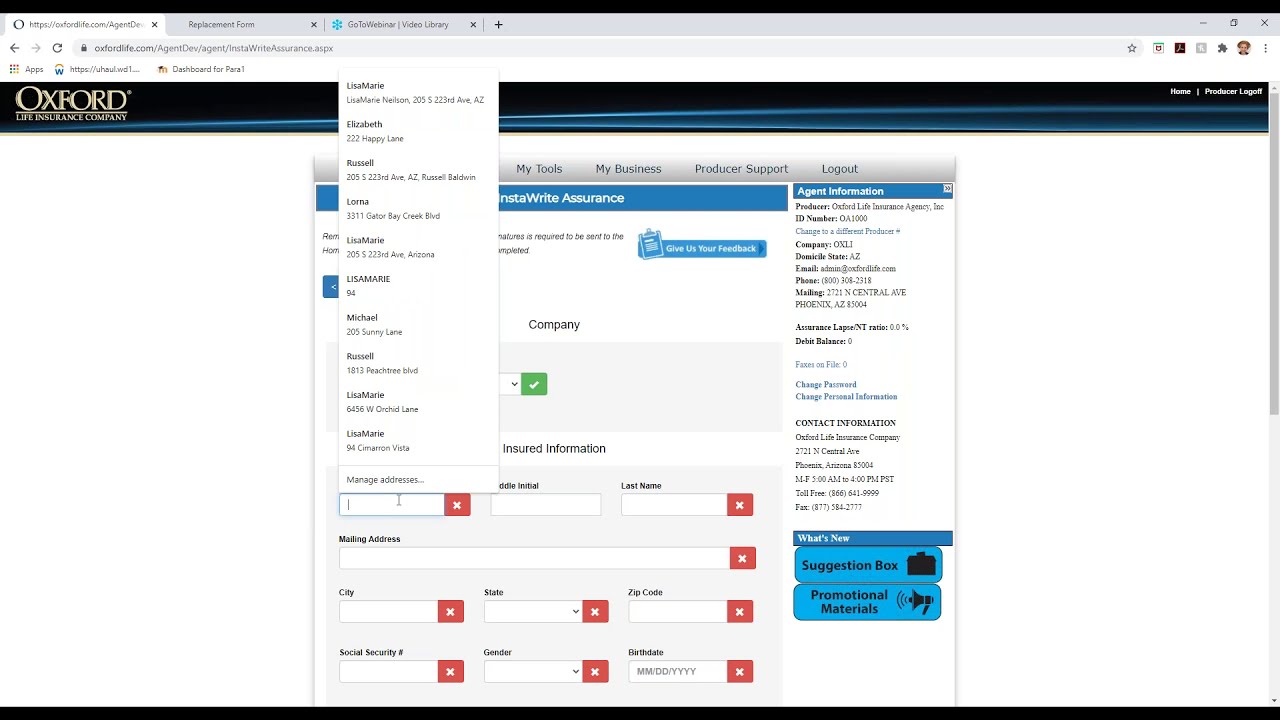Select autofill entry Russell, 205 S 223rd Ave

point(418,170)
